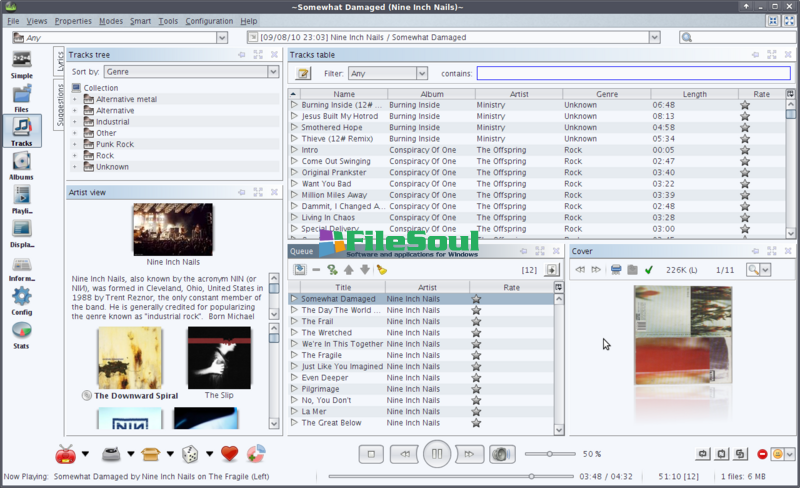
Task: Click the Length column header
Action: point(693,94)
